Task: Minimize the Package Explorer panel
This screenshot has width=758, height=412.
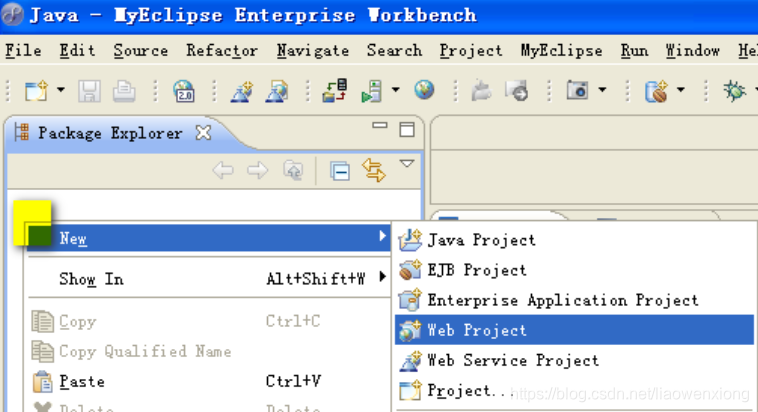Action: (x=379, y=126)
